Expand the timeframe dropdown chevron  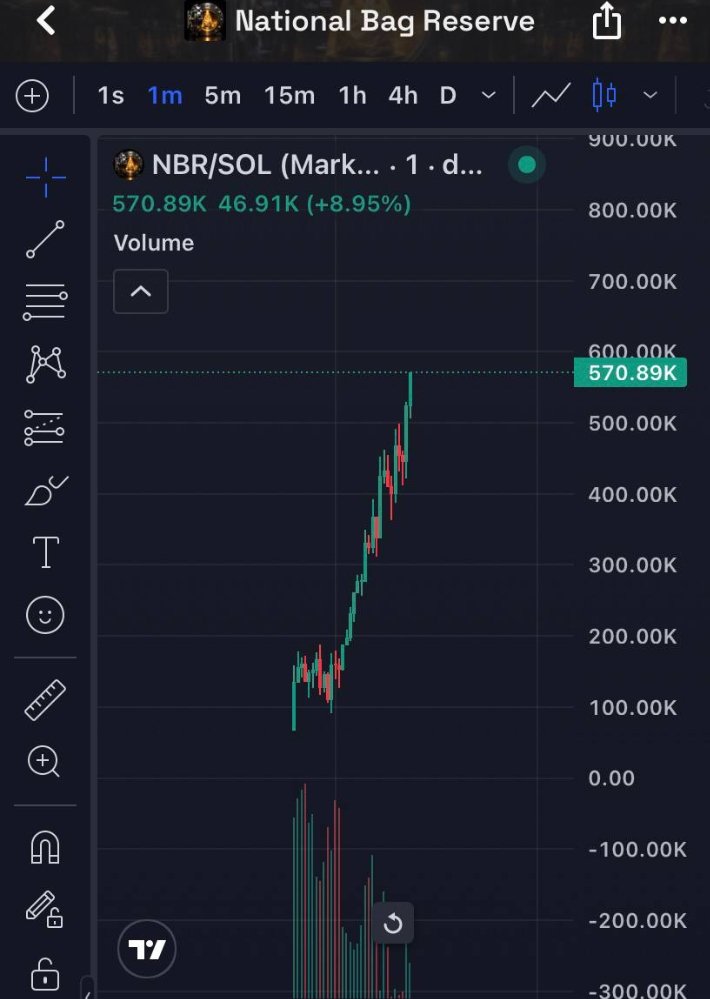tap(488, 96)
